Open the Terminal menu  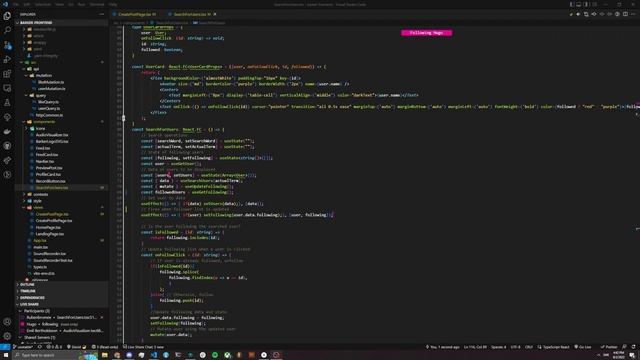97,4
